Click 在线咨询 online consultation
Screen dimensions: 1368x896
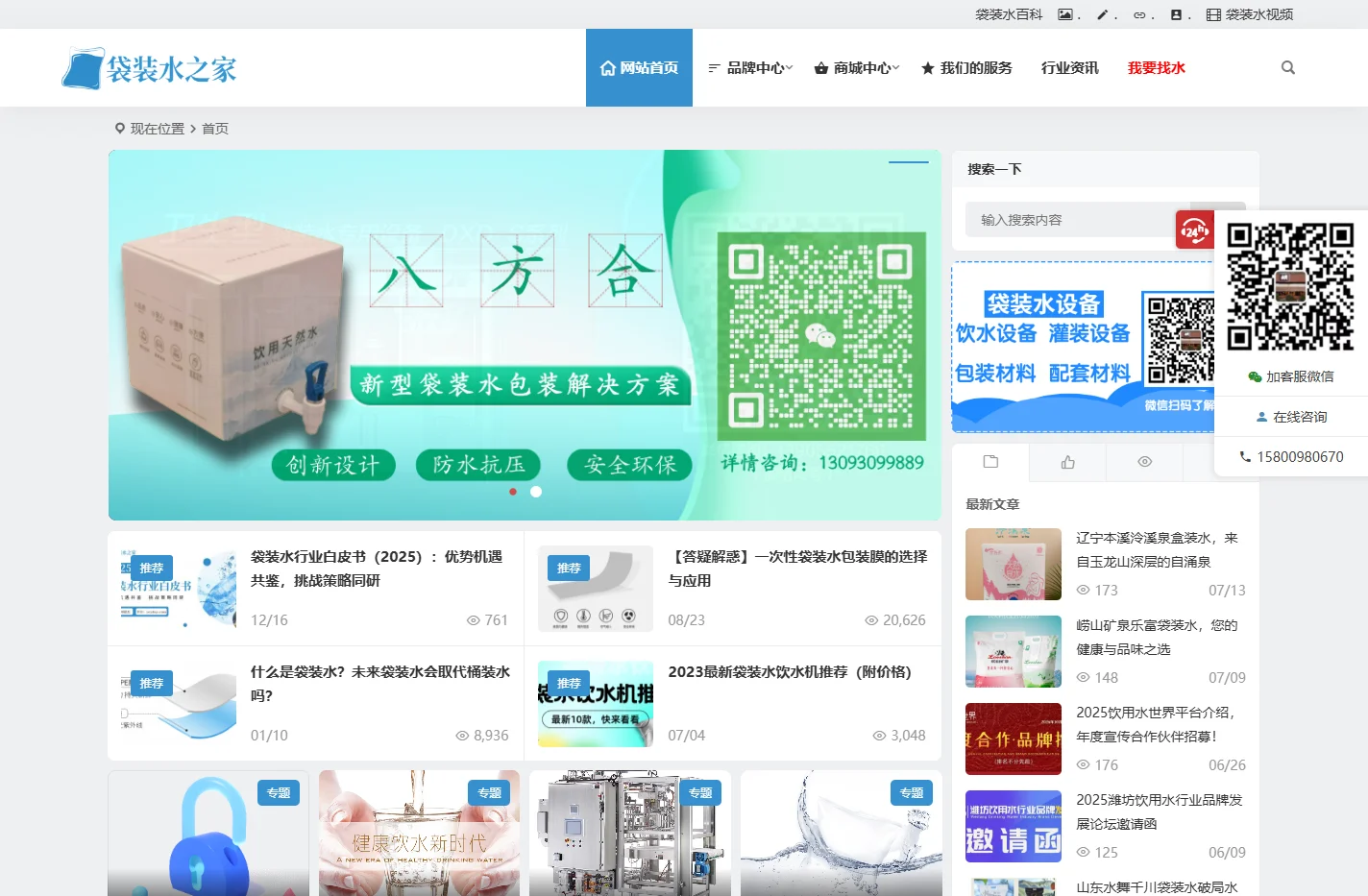tap(1291, 417)
